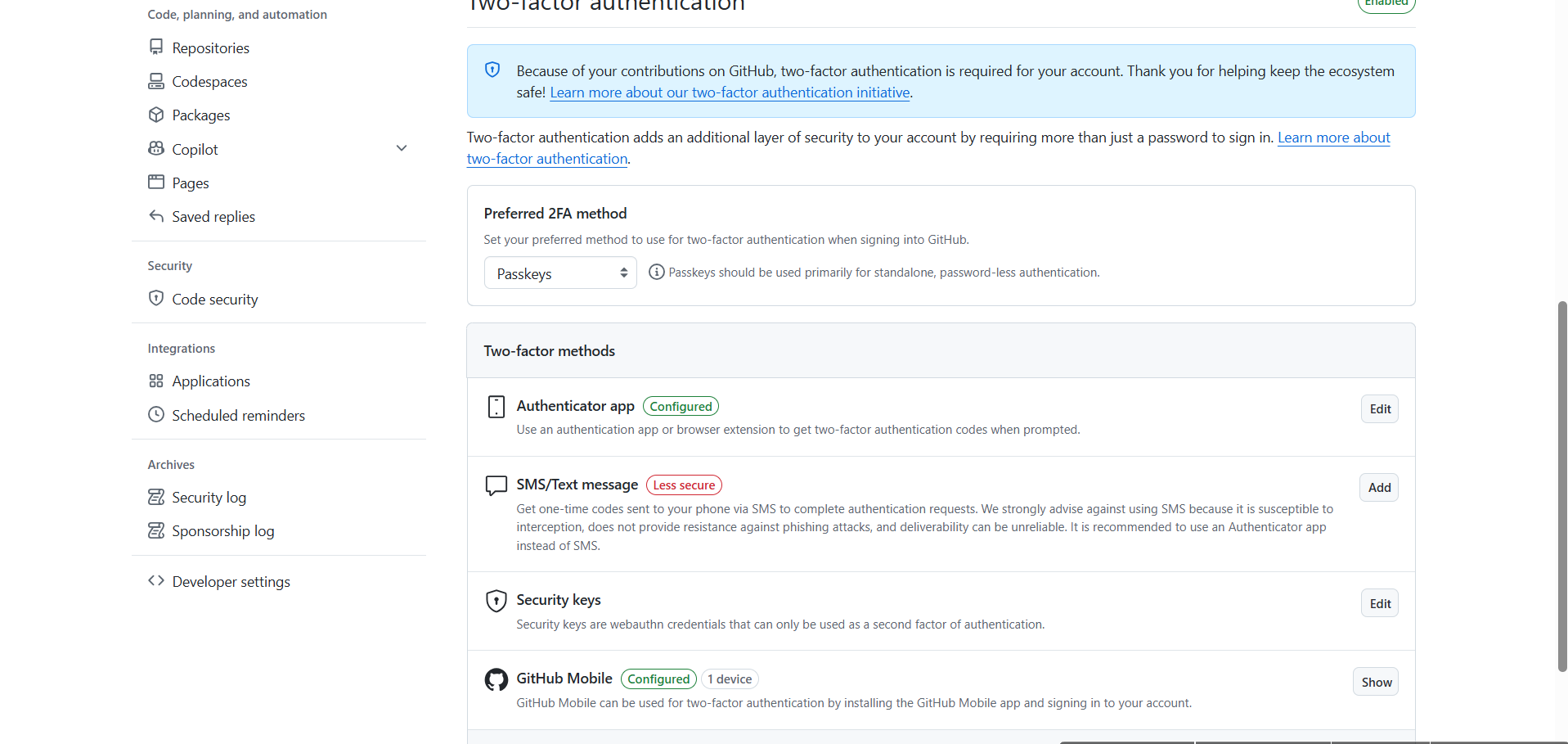Open the Preferred 2FA method Passkeys dropdown
Viewport: 1568px width, 744px height.
point(561,273)
